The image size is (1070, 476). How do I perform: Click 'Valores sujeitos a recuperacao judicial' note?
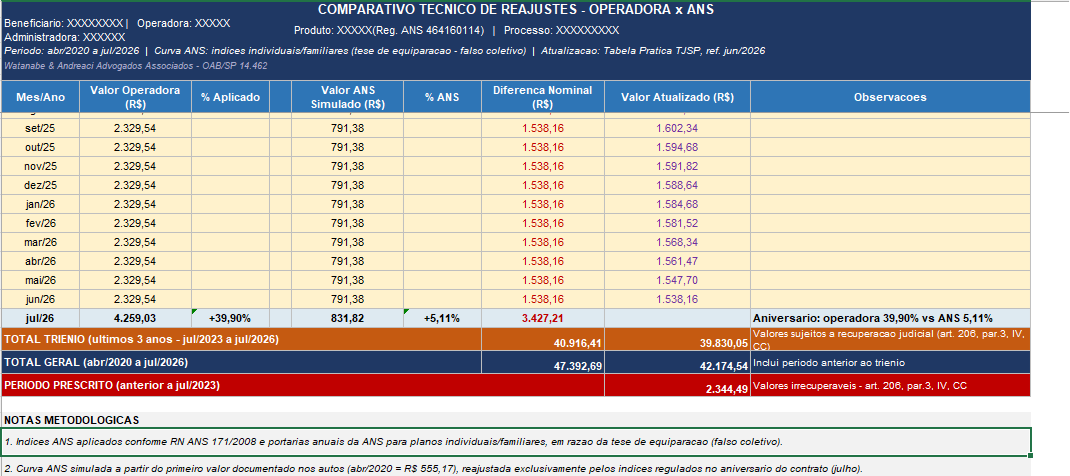point(890,339)
